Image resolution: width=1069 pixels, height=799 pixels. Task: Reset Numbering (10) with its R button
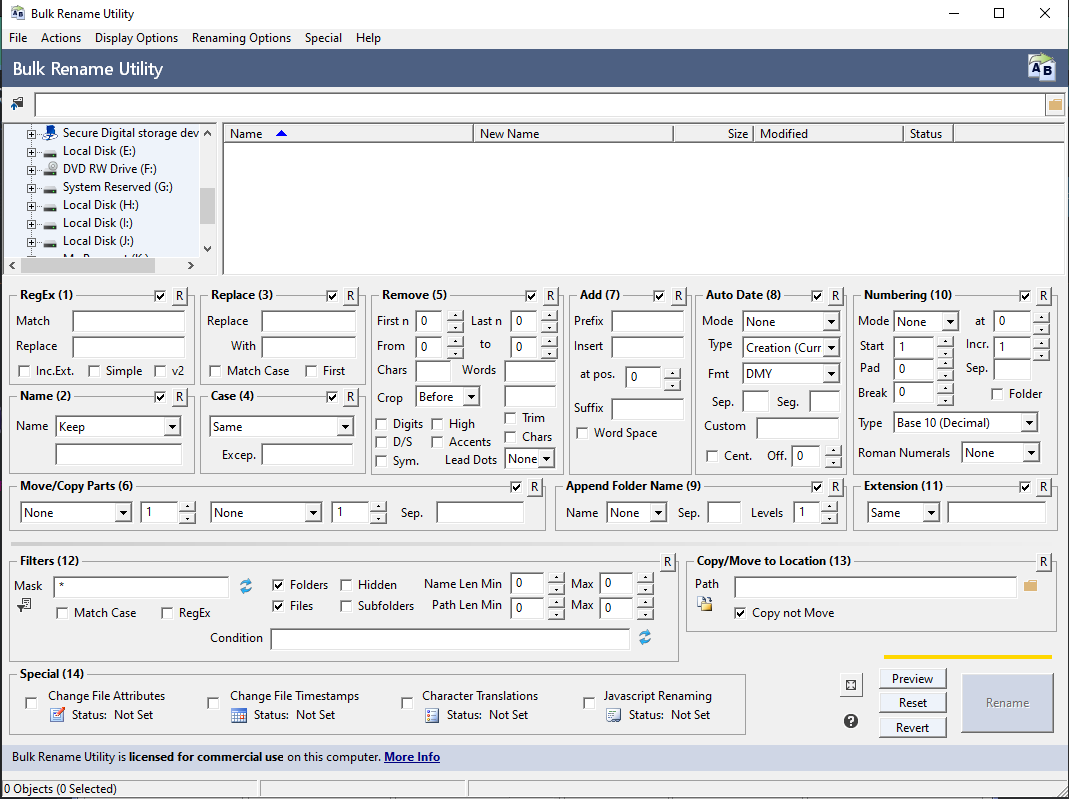pos(1043,296)
